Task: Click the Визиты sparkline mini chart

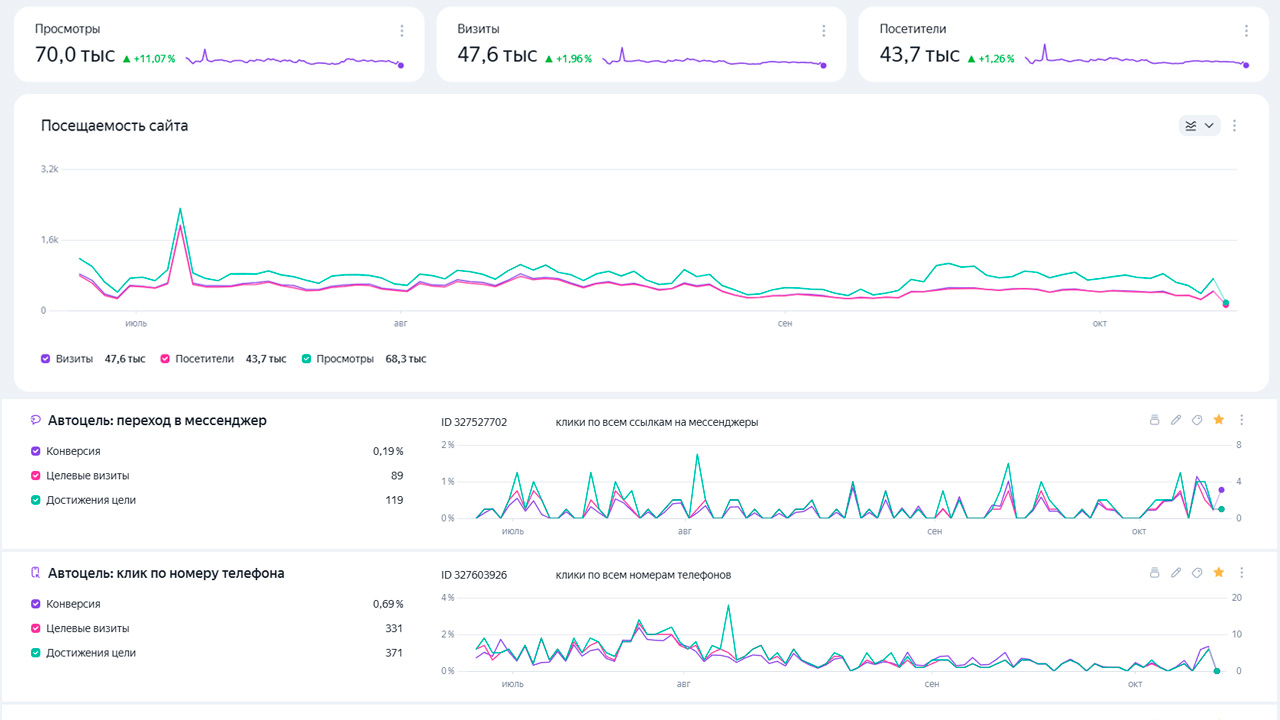Action: click(x=714, y=58)
